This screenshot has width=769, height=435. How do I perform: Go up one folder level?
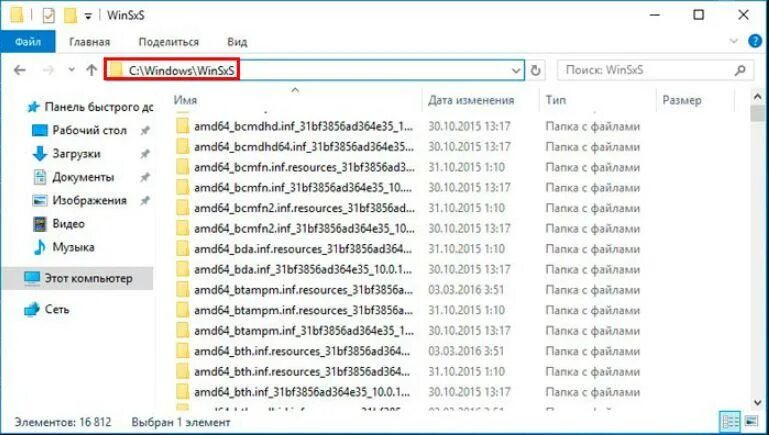tap(92, 70)
